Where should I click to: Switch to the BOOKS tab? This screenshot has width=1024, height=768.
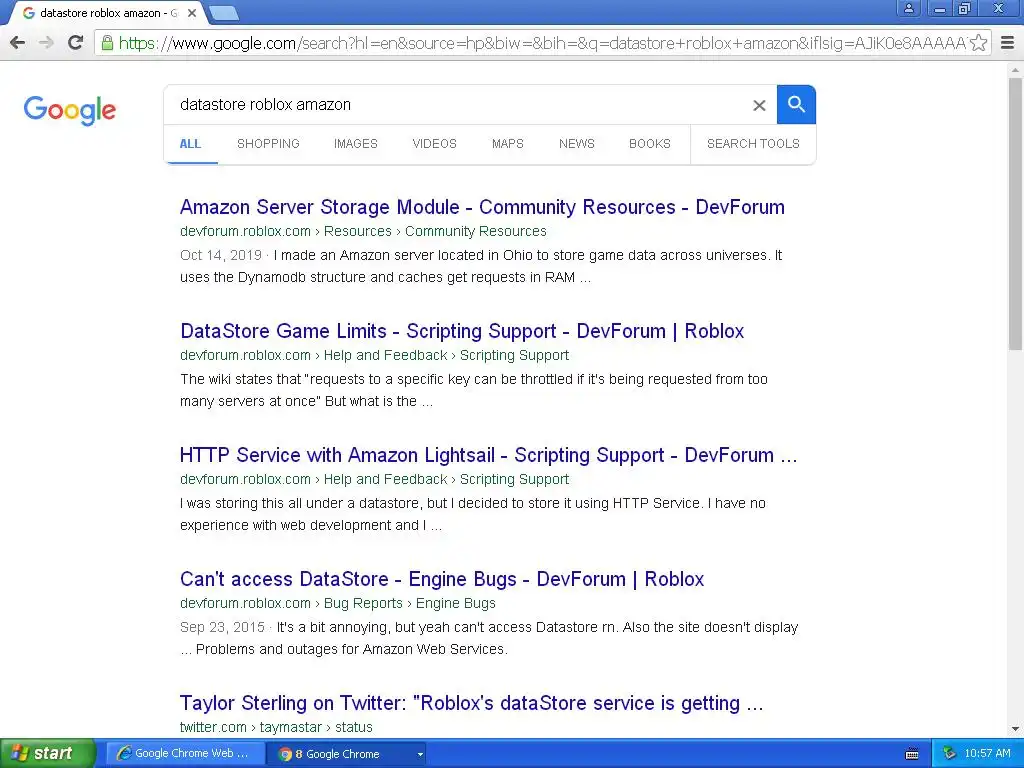click(650, 144)
